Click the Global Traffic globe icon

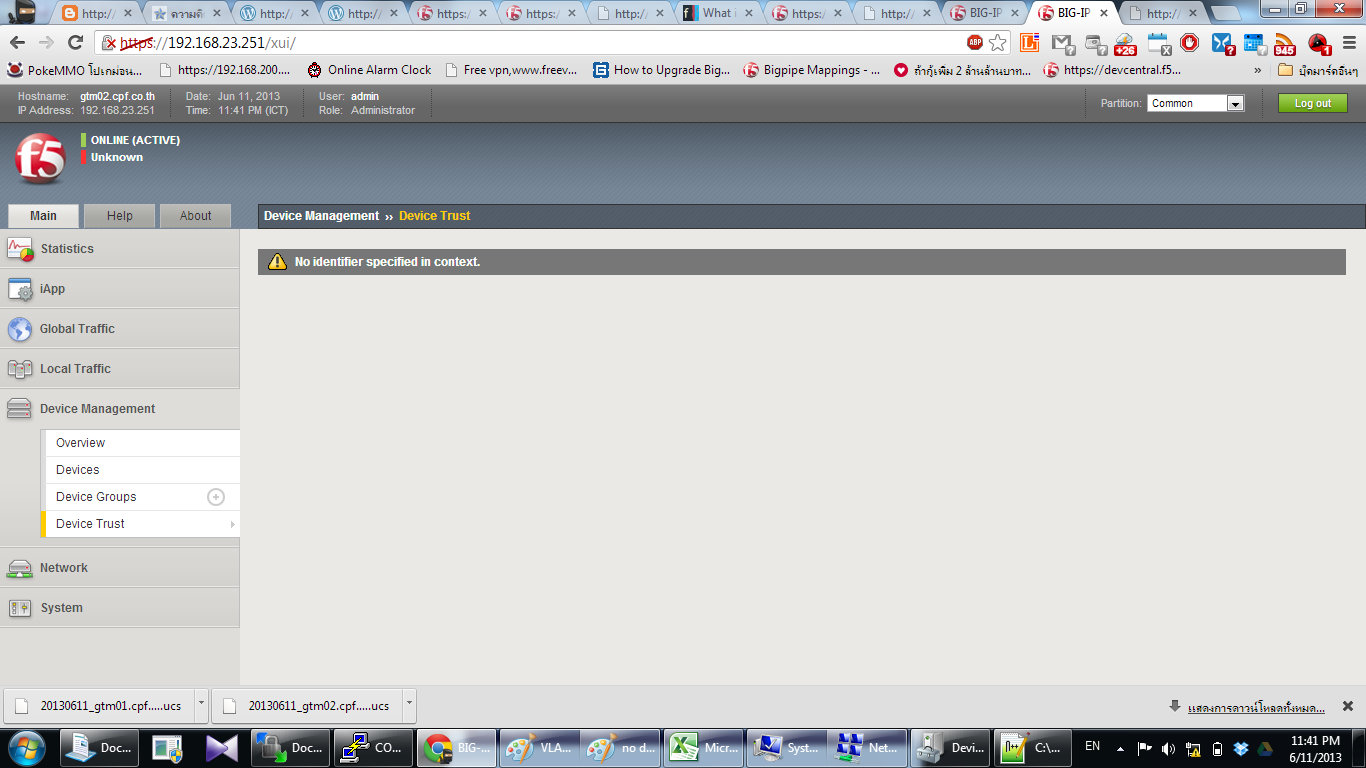coord(20,329)
